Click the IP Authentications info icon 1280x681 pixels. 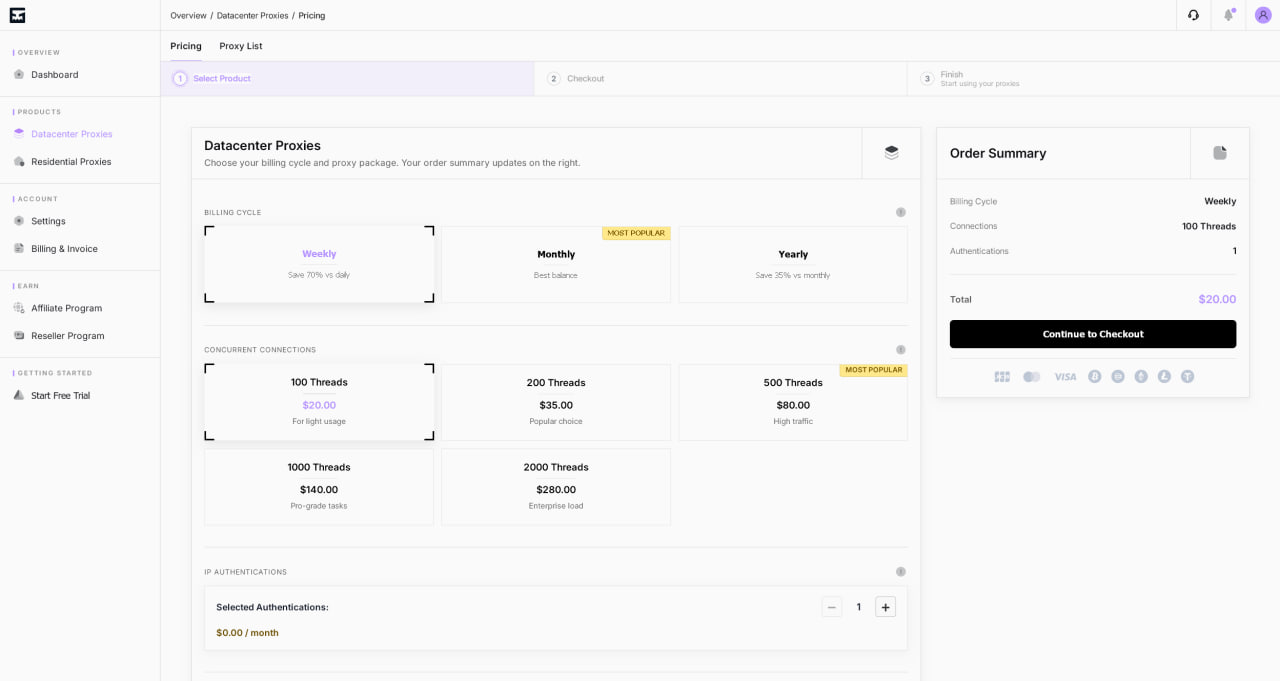pos(901,572)
